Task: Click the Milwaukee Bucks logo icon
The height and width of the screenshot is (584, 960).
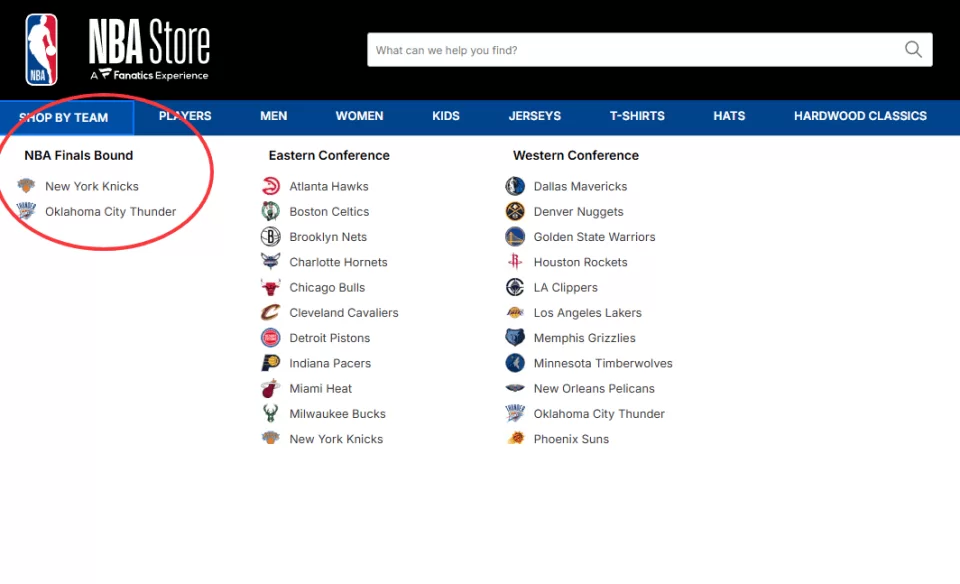Action: coord(271,414)
